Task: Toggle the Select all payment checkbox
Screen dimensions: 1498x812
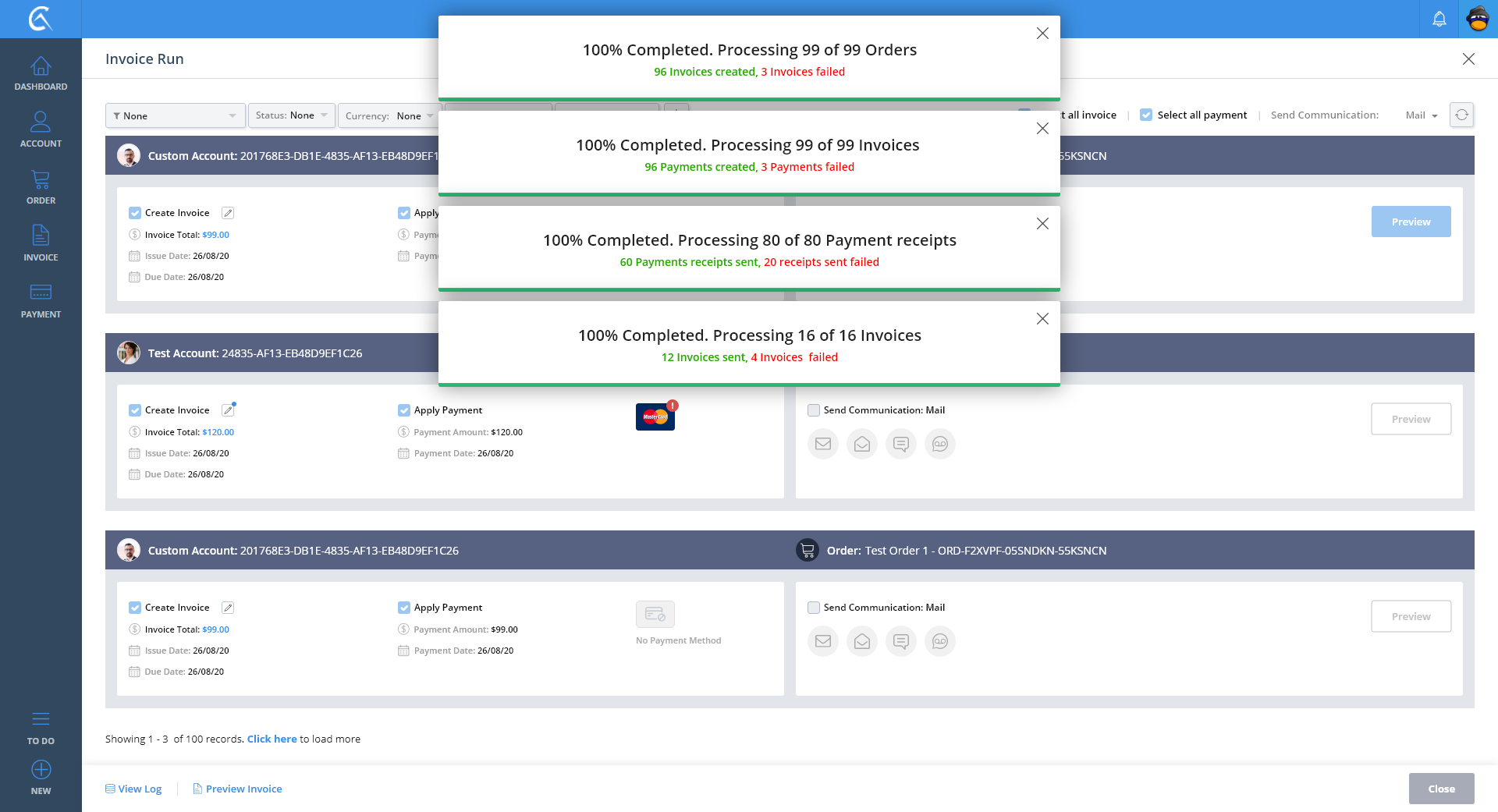Action: tap(1146, 115)
